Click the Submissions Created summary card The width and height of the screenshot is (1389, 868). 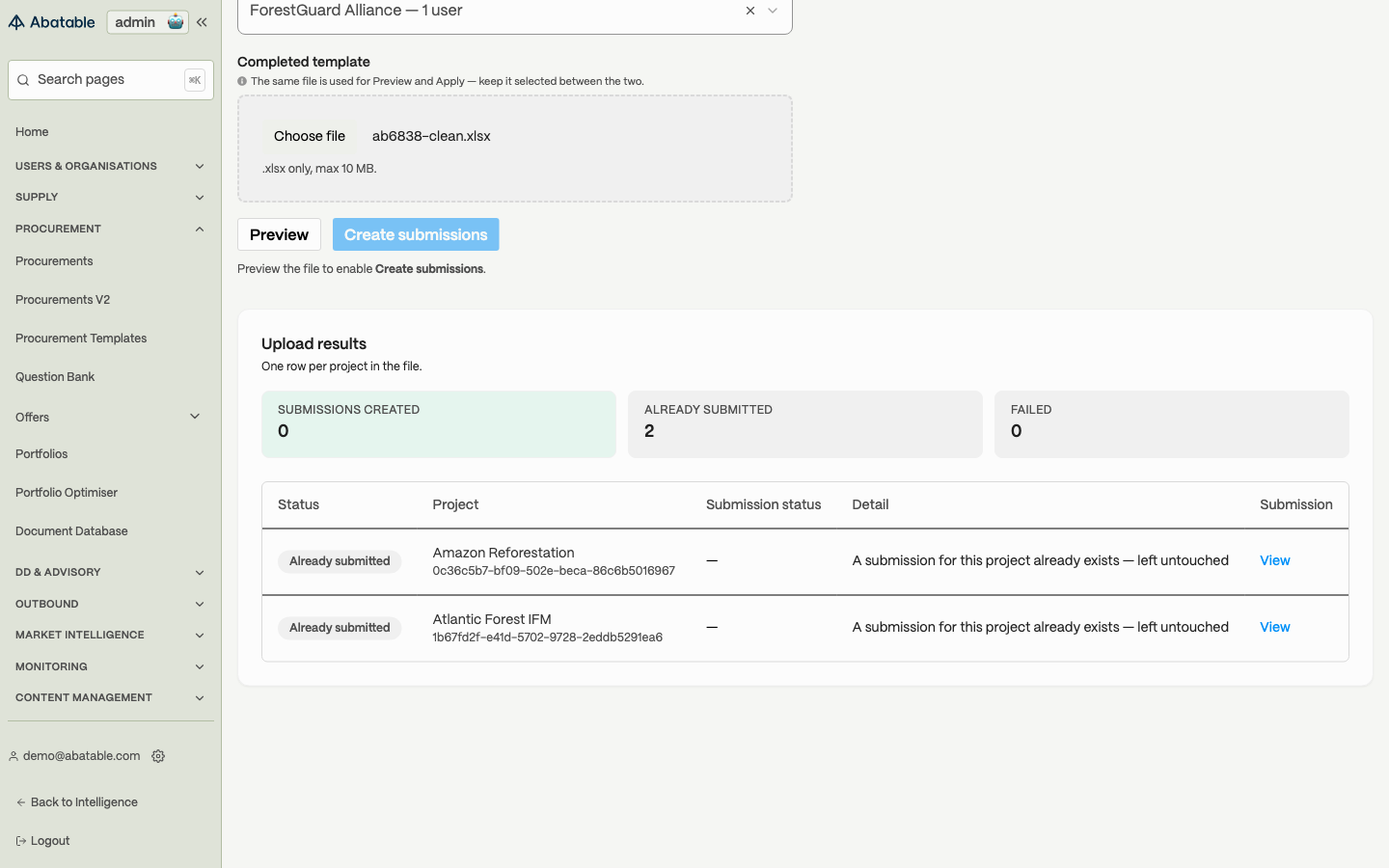tap(439, 424)
